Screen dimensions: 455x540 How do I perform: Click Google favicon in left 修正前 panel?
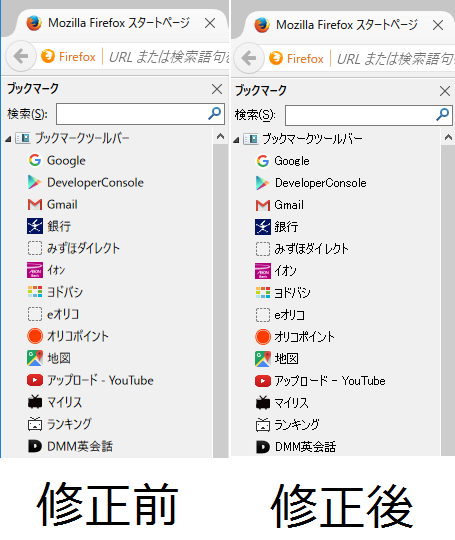(x=35, y=160)
